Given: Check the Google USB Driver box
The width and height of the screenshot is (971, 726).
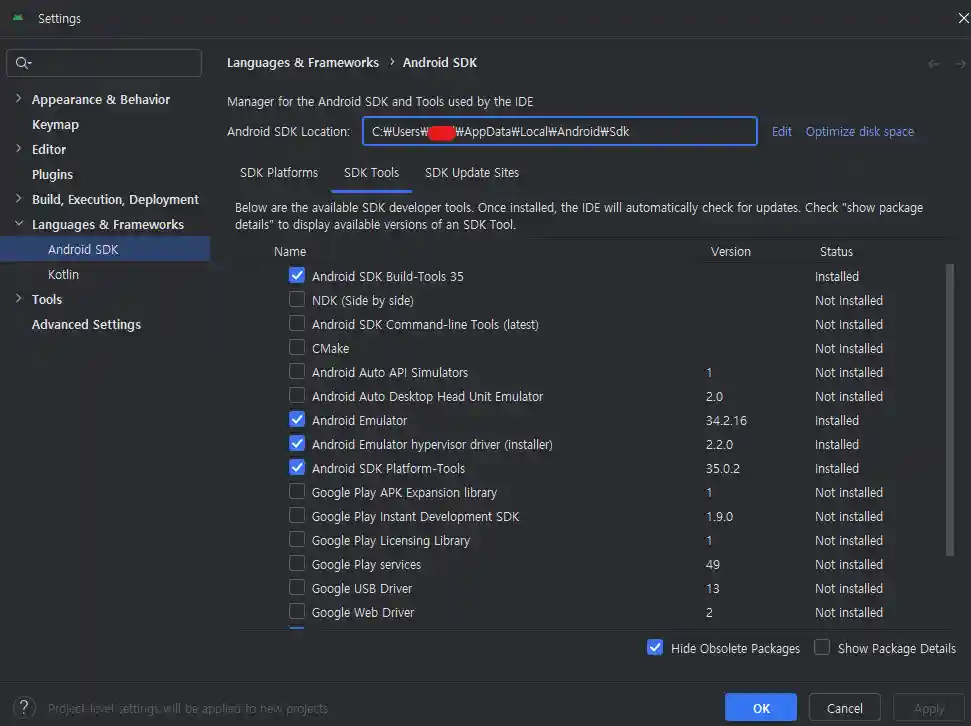Looking at the screenshot, I should click(297, 588).
